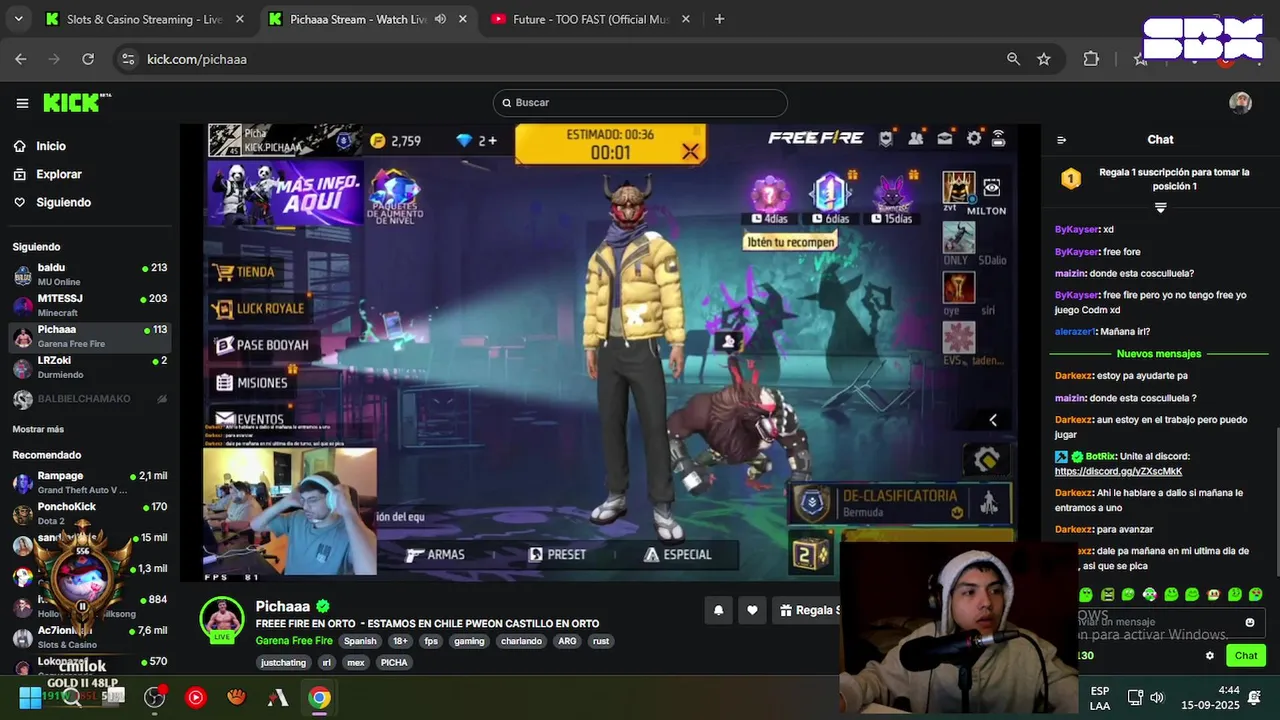
Task: Click the chat panel scrollbar
Action: (x=1276, y=500)
